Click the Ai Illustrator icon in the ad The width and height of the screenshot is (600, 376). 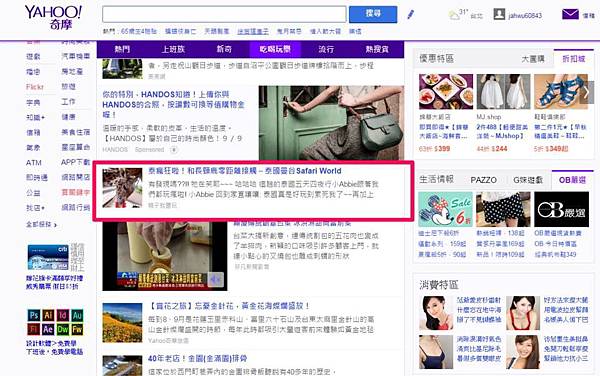click(48, 315)
